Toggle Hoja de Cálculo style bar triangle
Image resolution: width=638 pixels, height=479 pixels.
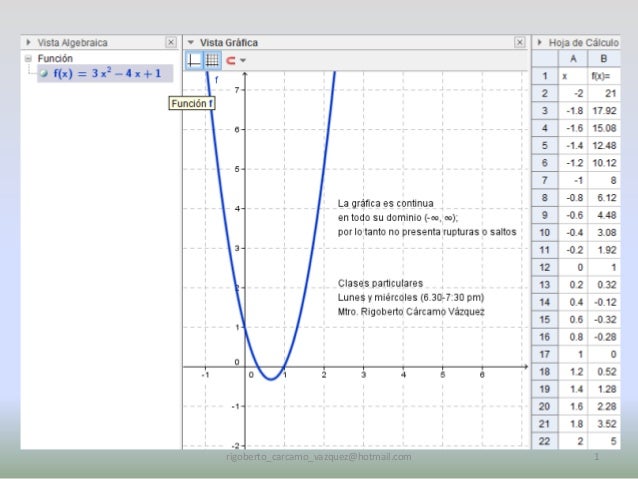[x=540, y=43]
